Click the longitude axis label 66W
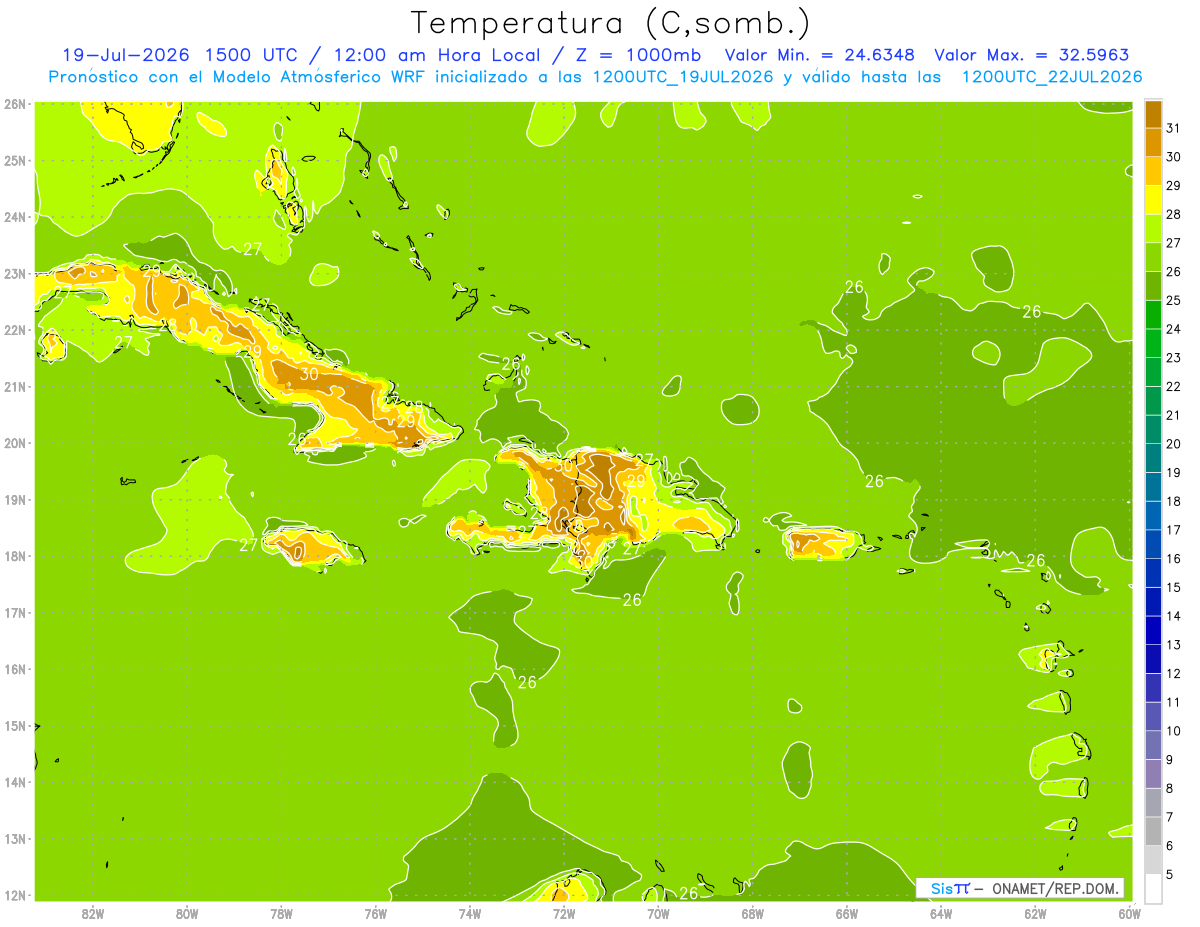The height and width of the screenshot is (927, 1200). pos(847,912)
